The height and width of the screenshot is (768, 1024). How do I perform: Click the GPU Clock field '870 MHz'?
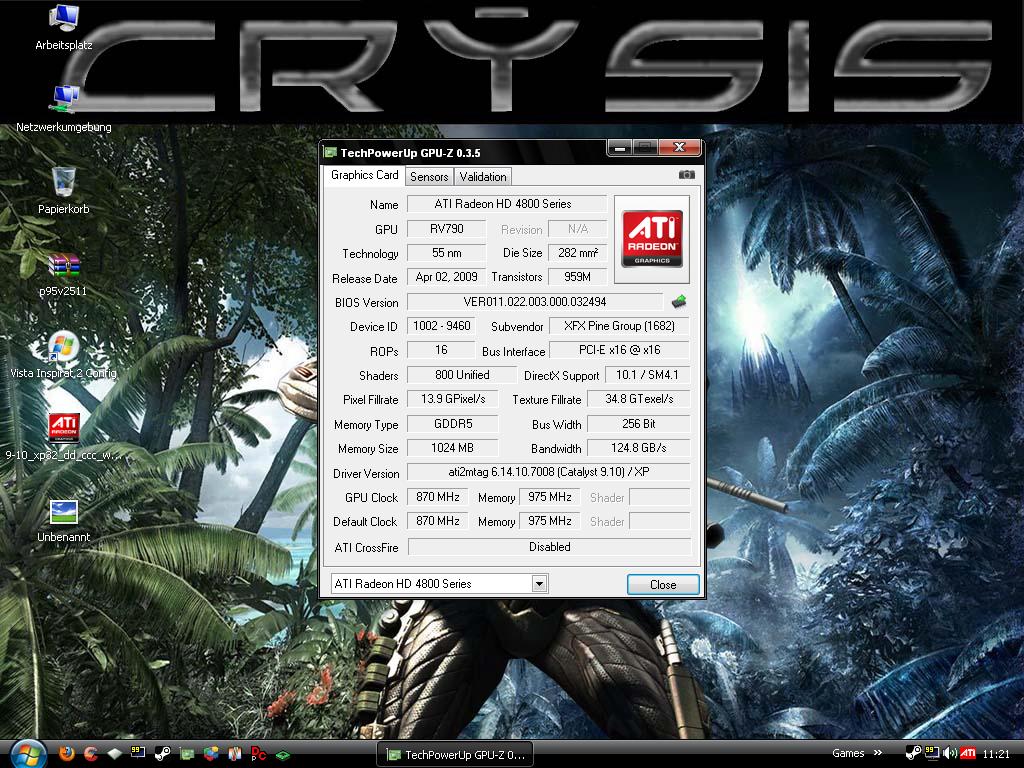[438, 497]
